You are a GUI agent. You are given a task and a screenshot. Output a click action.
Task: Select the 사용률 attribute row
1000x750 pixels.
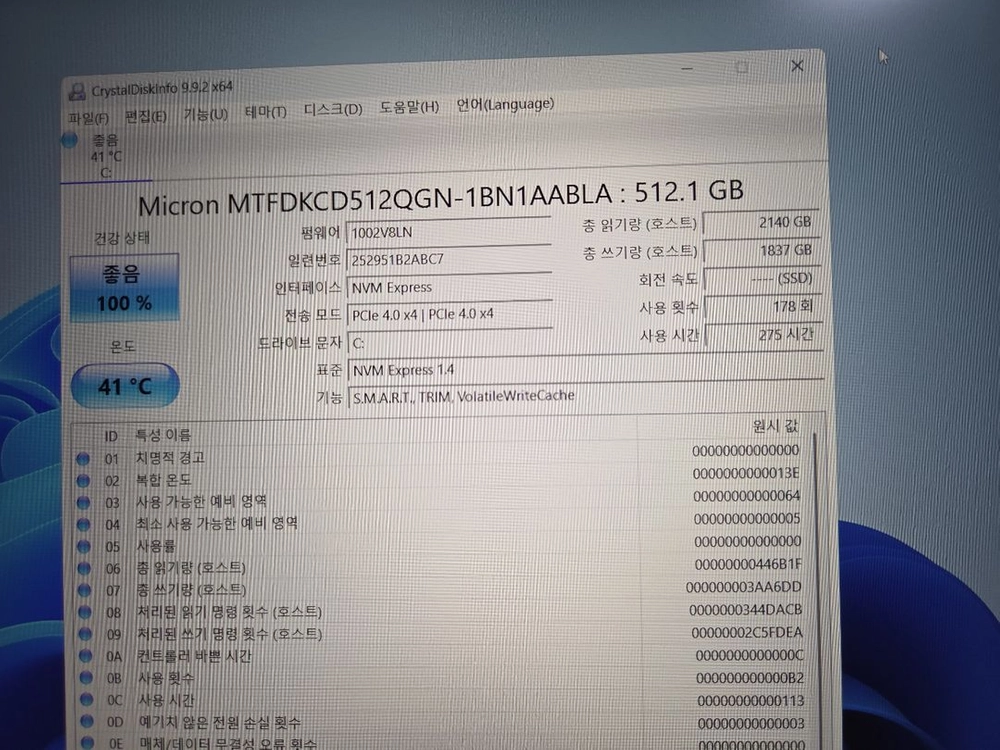pos(440,543)
